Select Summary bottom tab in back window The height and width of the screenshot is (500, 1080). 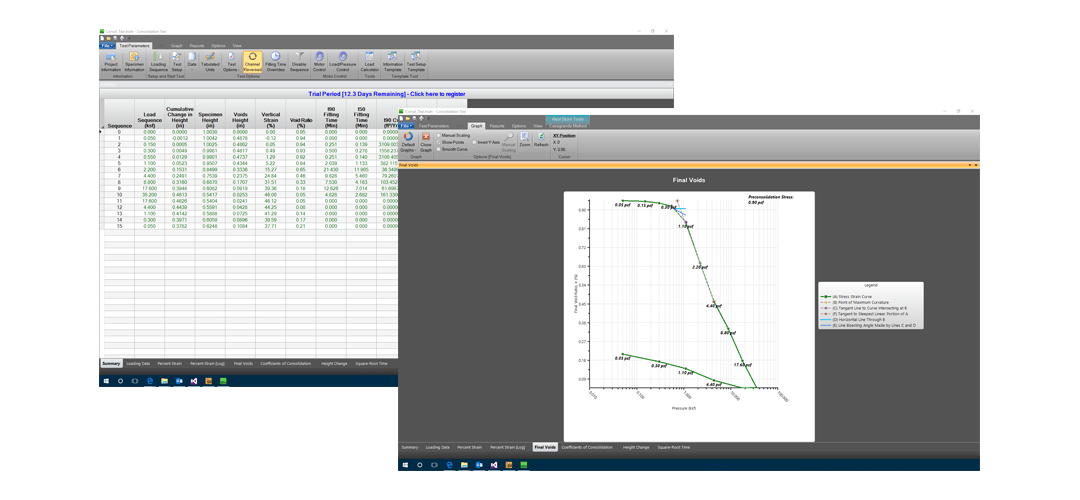[x=112, y=363]
